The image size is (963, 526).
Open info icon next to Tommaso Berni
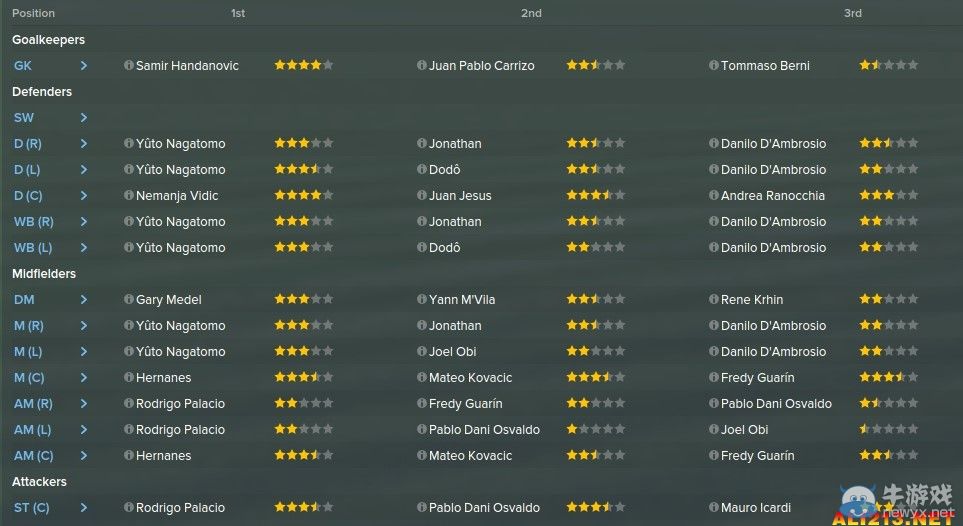[x=714, y=65]
